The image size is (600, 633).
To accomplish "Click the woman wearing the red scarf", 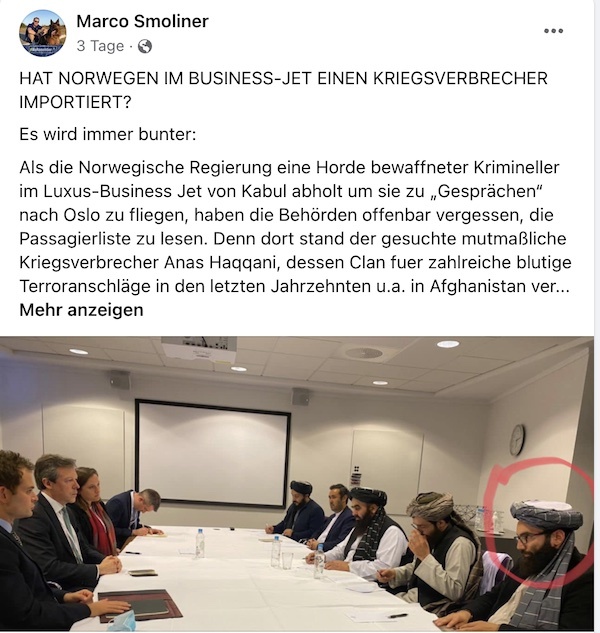I will pos(95,511).
